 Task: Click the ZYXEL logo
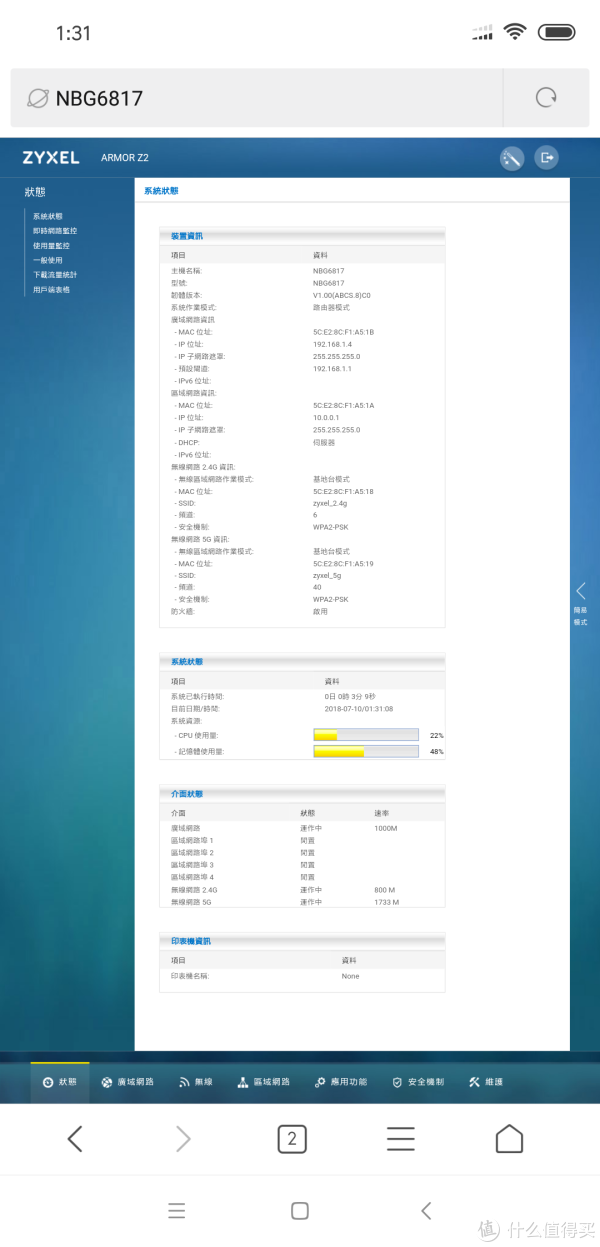coord(51,158)
